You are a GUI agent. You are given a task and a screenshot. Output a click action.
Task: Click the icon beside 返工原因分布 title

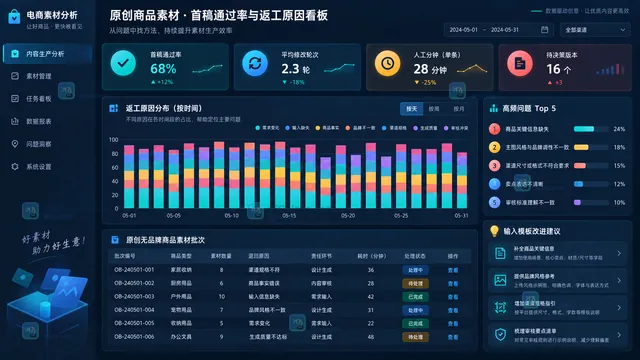[x=114, y=108]
